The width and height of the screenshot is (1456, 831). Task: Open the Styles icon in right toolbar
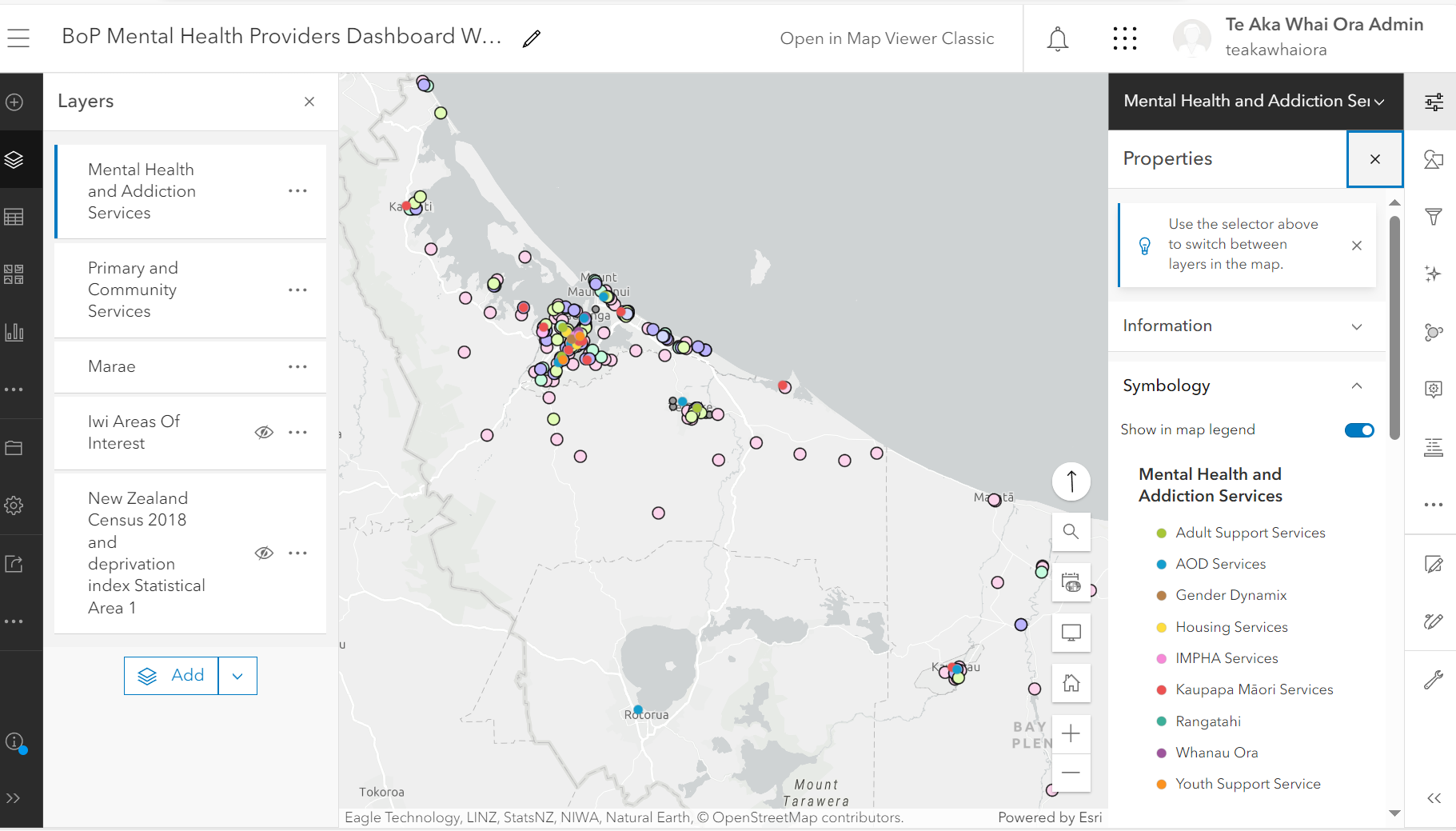(x=1434, y=159)
